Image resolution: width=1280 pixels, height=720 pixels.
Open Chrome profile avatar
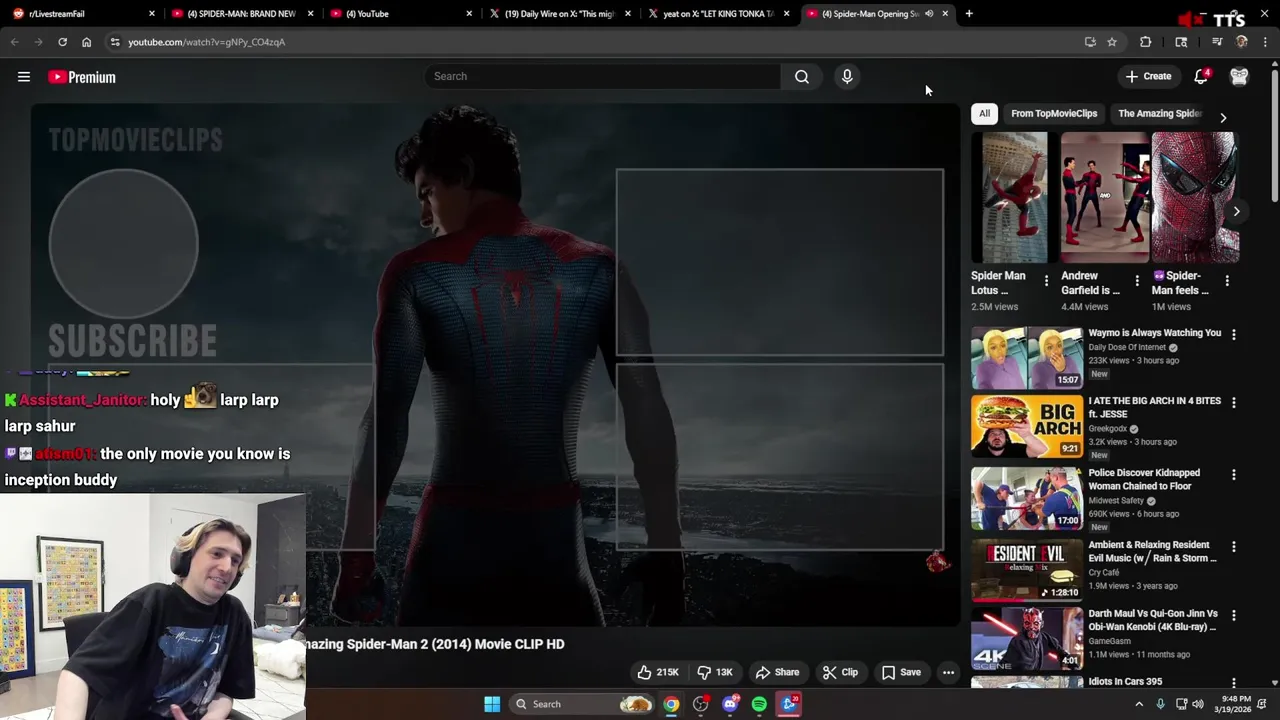pos(1242,42)
